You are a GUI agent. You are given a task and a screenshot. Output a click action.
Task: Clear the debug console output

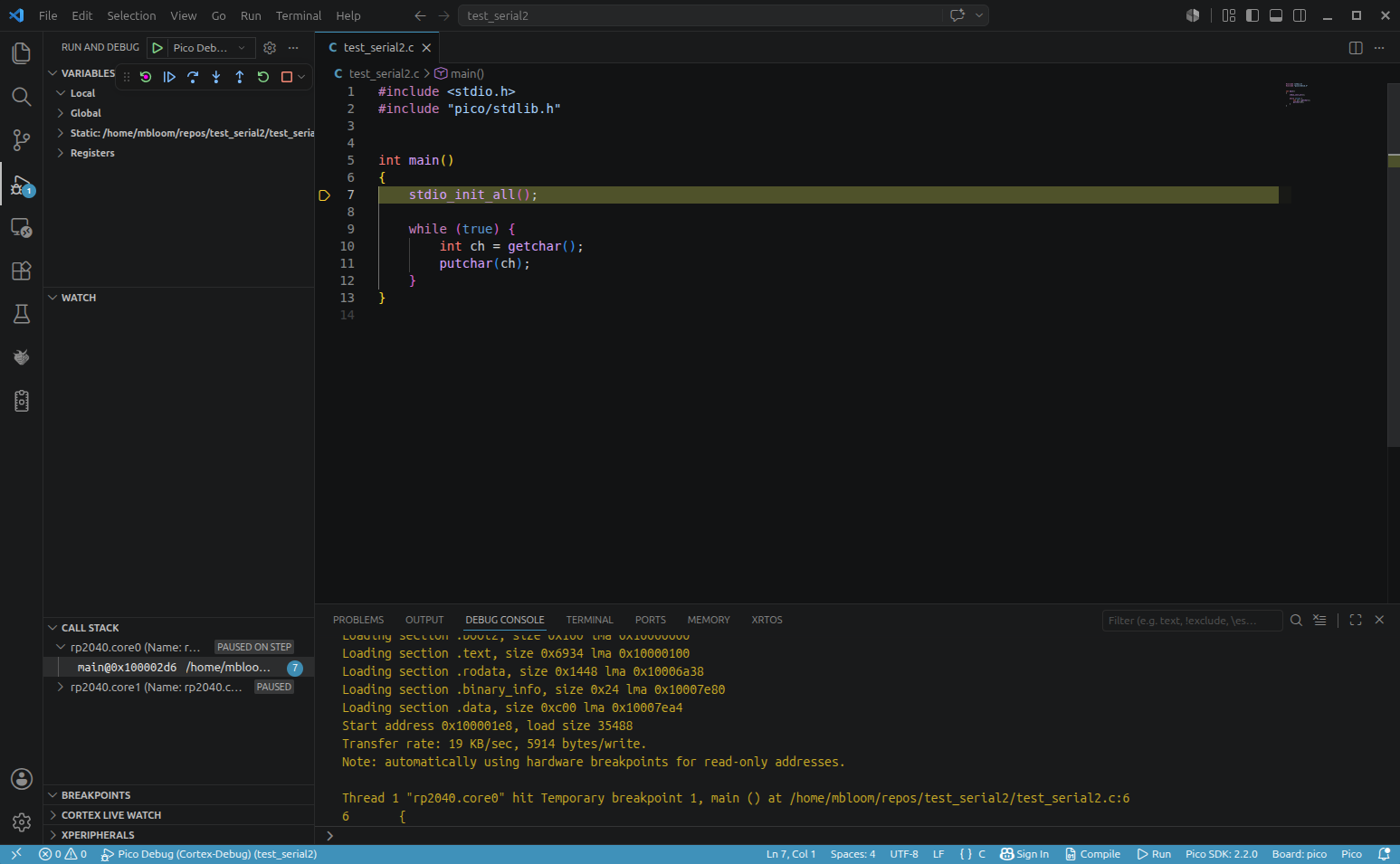pyautogui.click(x=1319, y=620)
